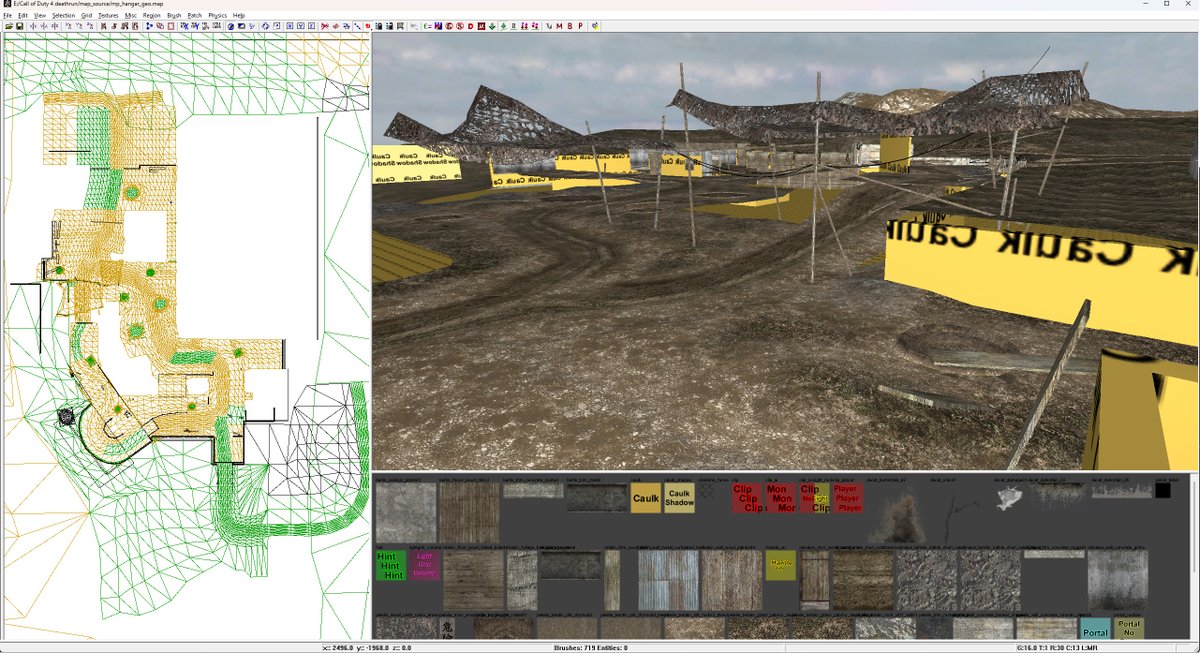Screen dimensions: 1200x653
Task: Open the View menu
Action: 39,16
